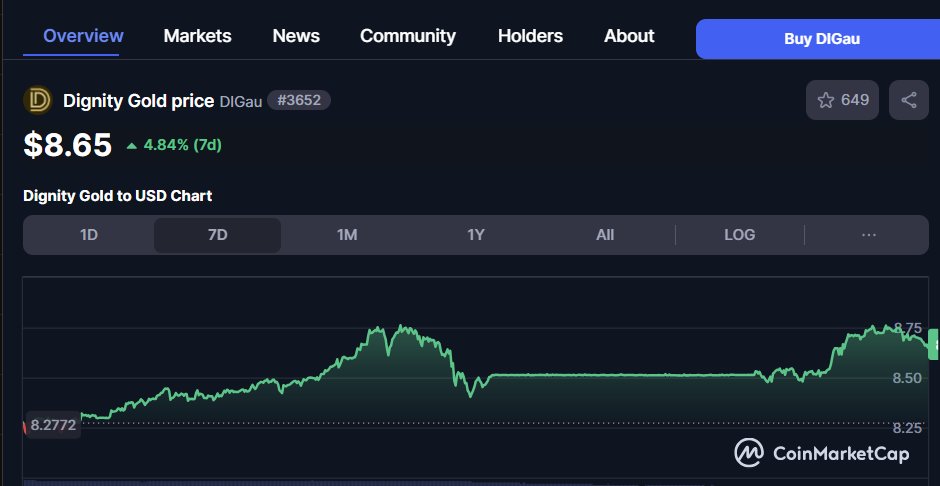Viewport: 940px width, 486px height.
Task: Open the Overview tab
Action: click(x=83, y=36)
